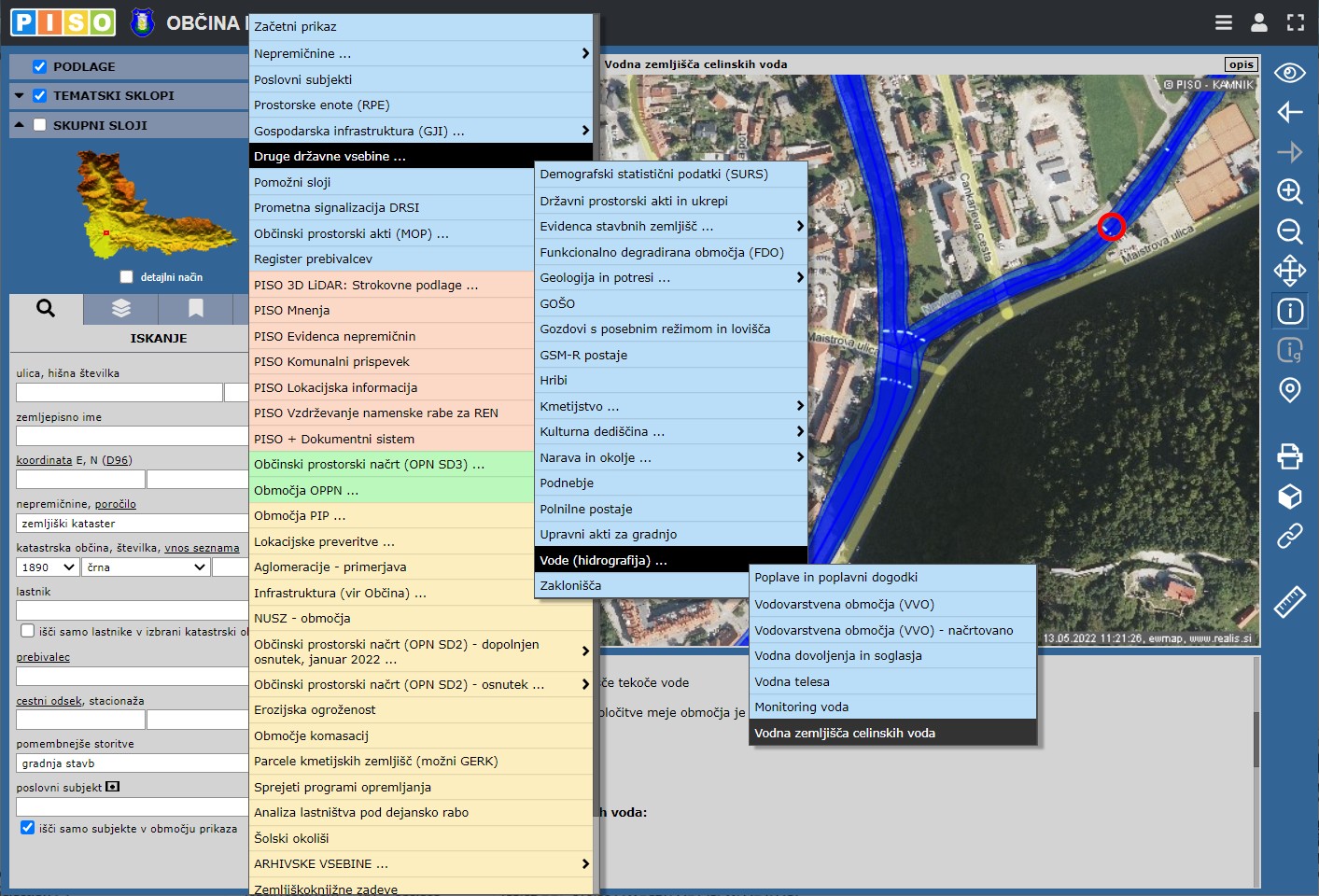Image resolution: width=1319 pixels, height=896 pixels.
Task: Open the hamburger main menu
Action: coord(1223,22)
